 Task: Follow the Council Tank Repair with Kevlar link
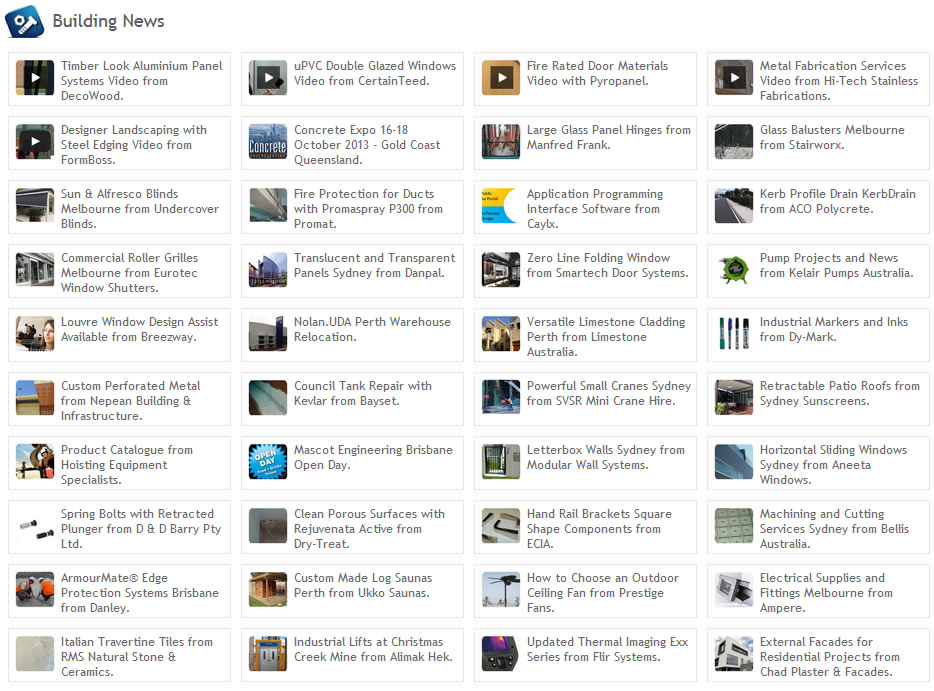coord(363,394)
